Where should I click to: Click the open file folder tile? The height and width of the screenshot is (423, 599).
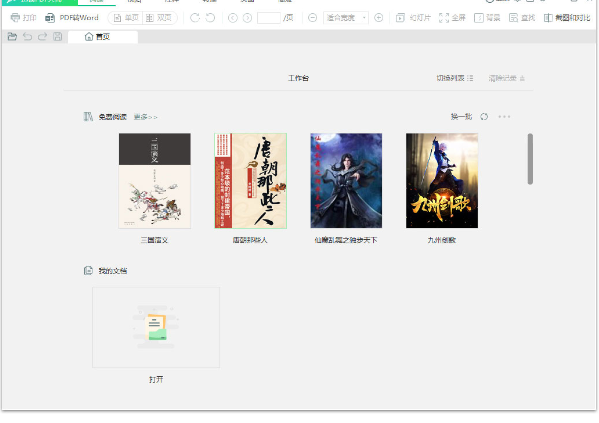[156, 327]
